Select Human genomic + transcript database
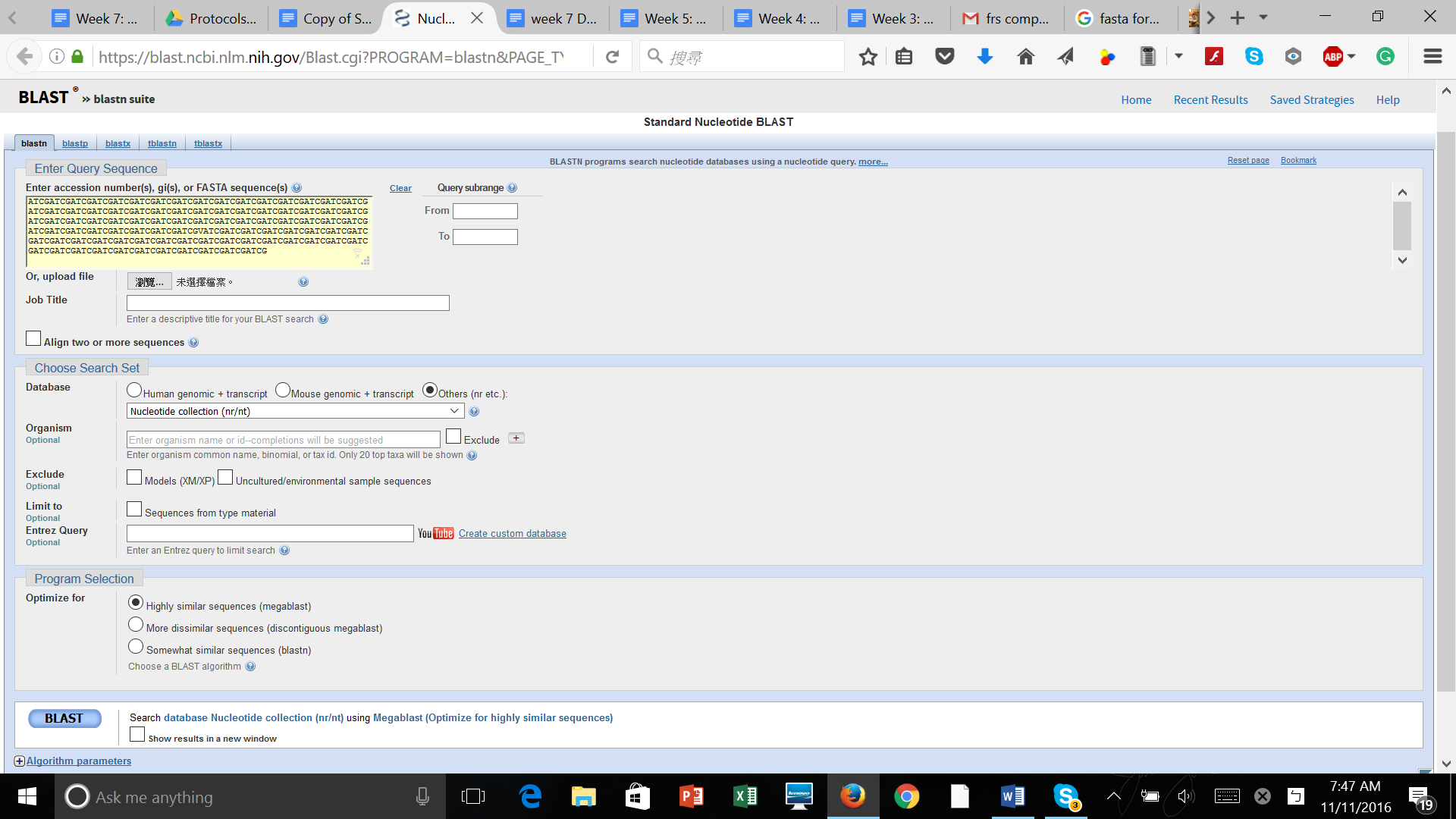This screenshot has width=1456, height=819. (x=134, y=391)
